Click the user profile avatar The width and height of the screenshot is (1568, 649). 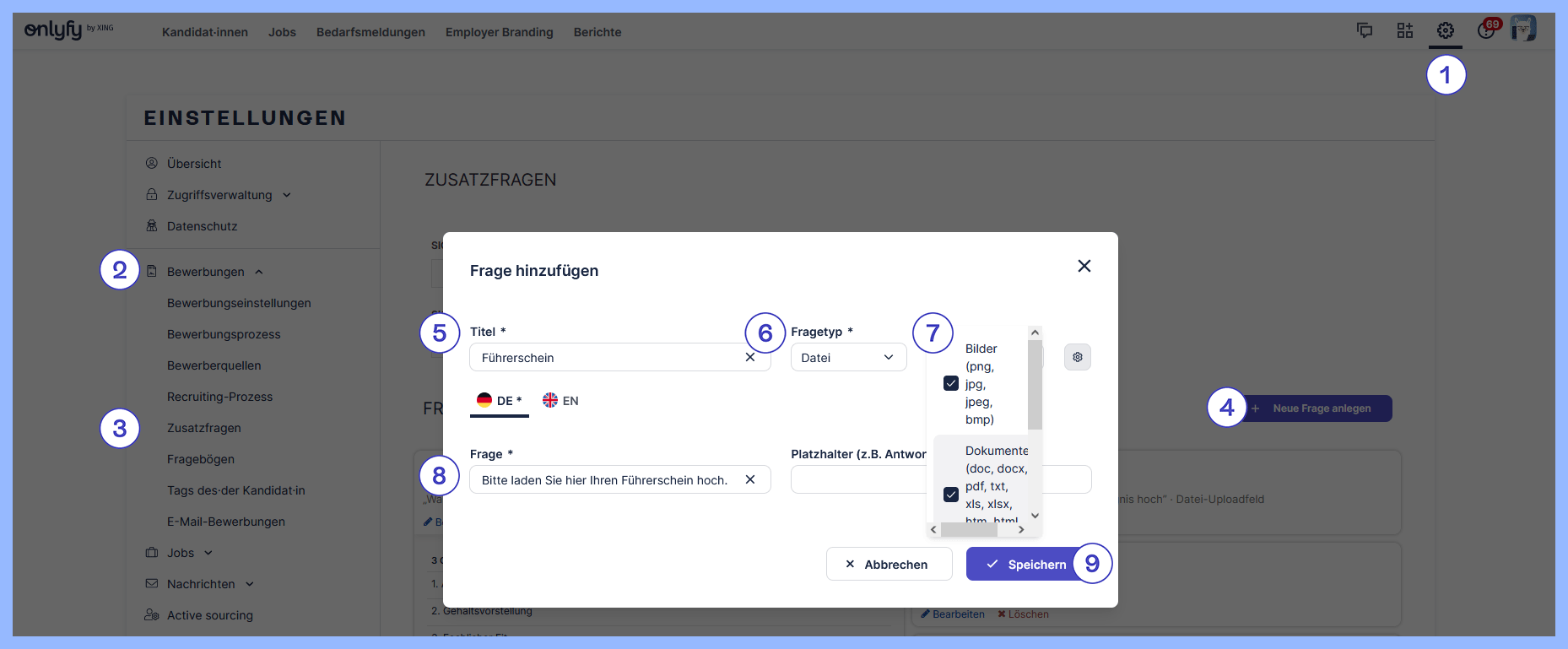[x=1523, y=30]
